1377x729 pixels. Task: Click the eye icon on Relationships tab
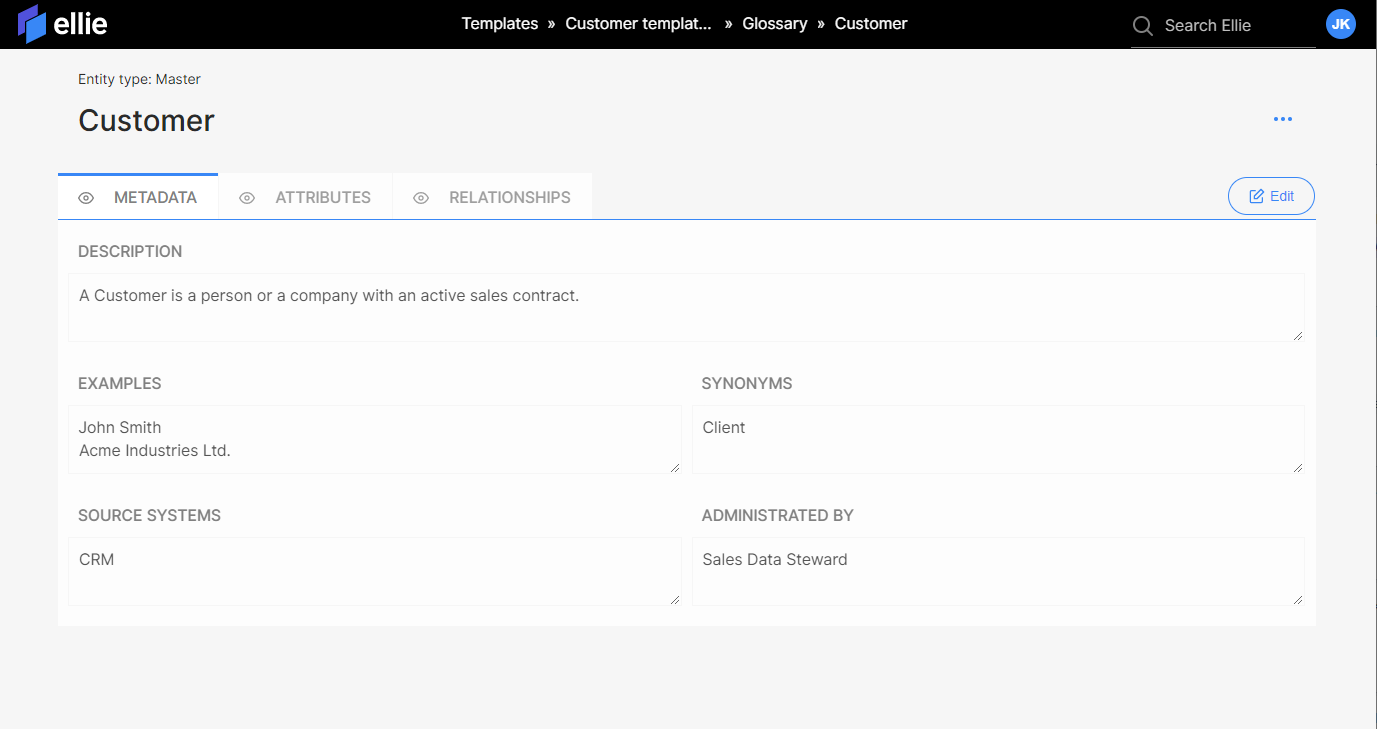421,198
